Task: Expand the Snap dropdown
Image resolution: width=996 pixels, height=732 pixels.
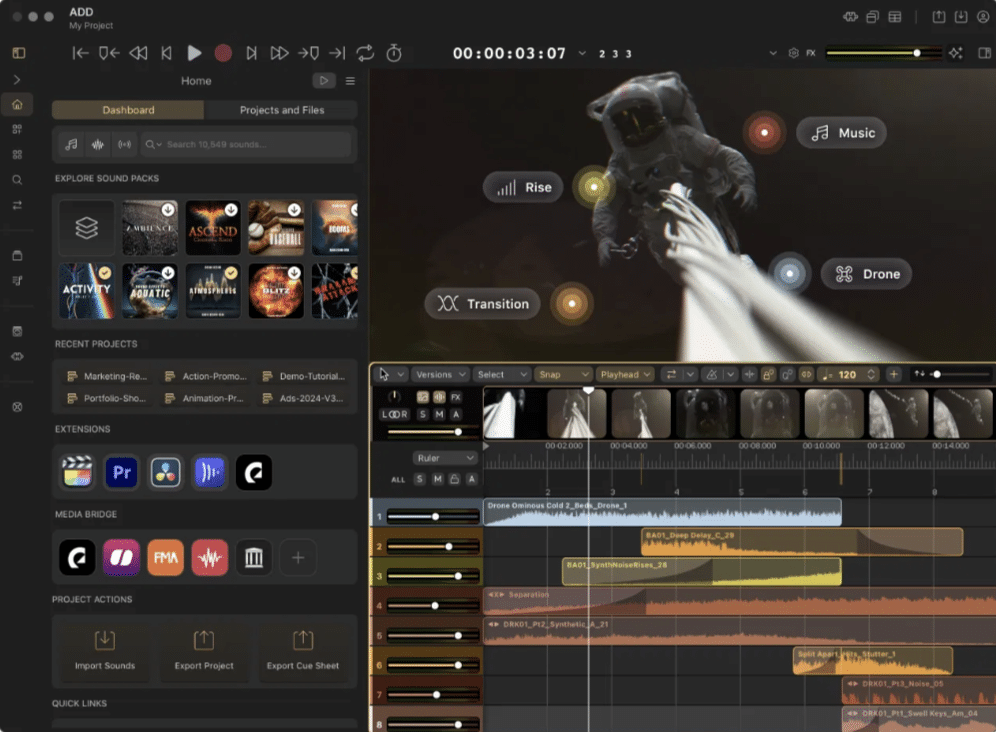Action: [563, 374]
